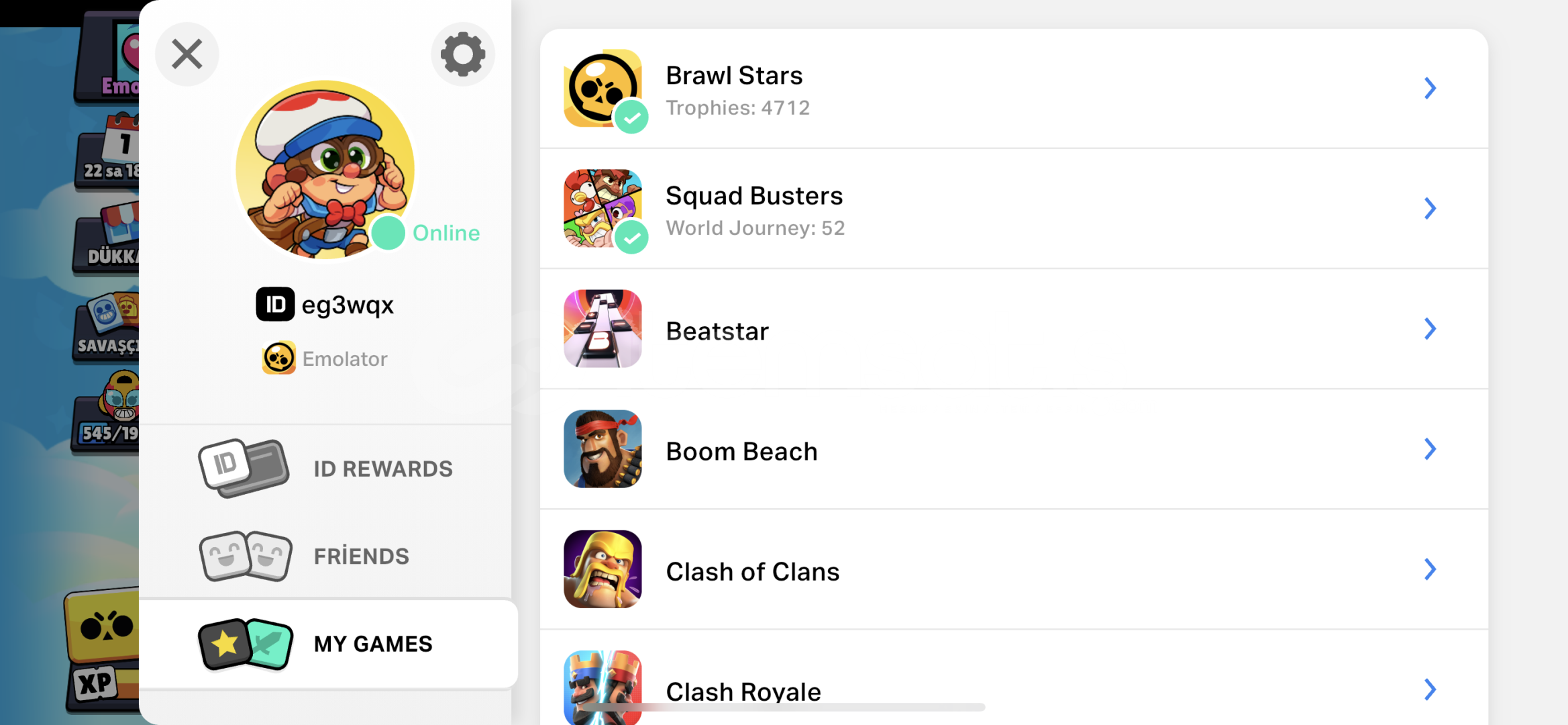Click the Friends faces icon
The width and height of the screenshot is (1568, 725).
point(246,556)
